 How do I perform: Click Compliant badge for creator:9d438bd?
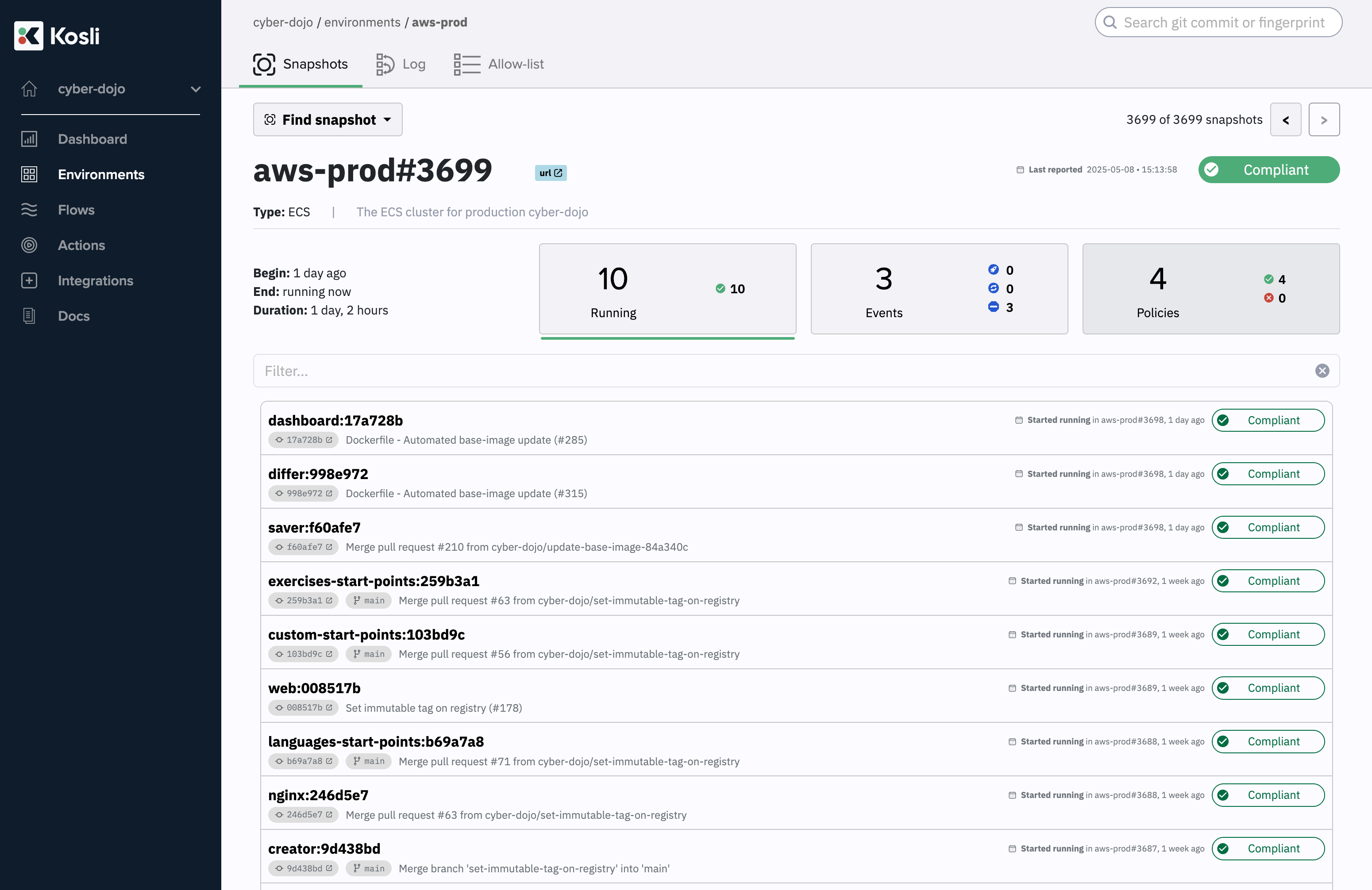1268,848
